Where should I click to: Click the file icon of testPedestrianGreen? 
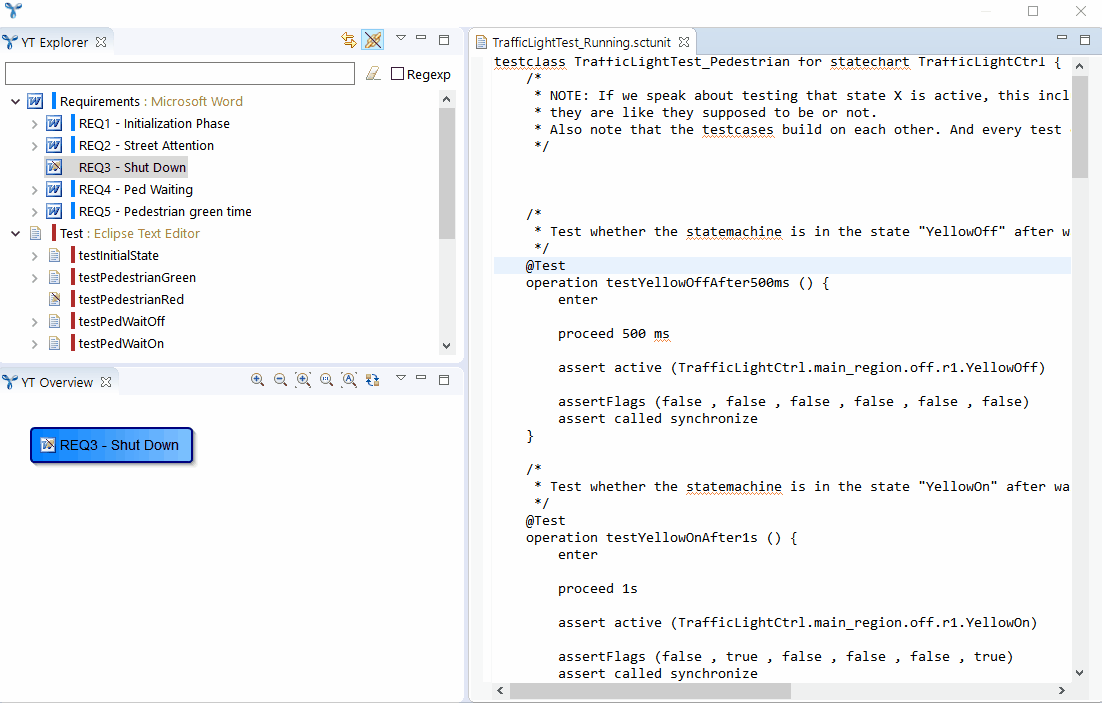(54, 278)
